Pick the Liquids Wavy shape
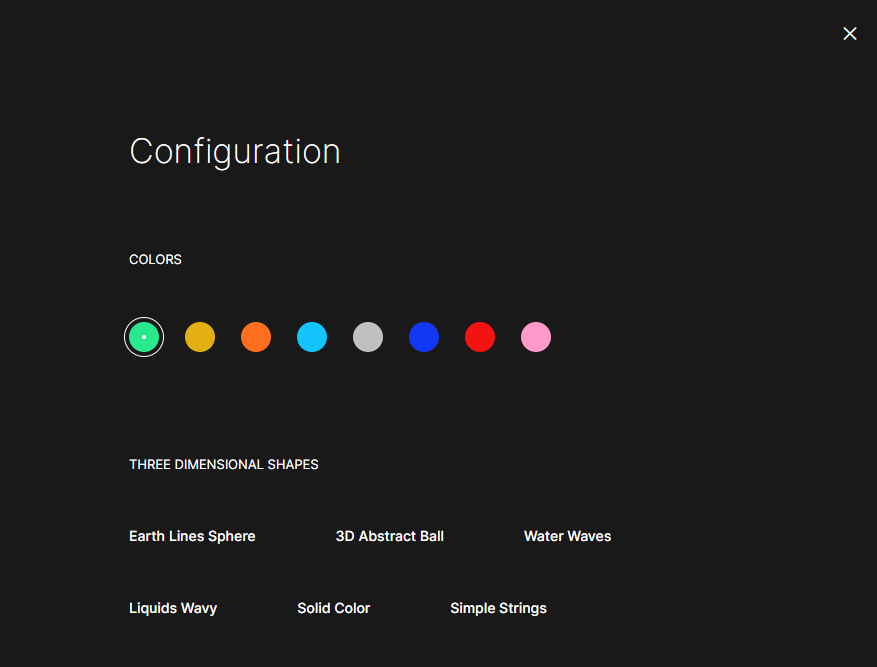 tap(173, 608)
